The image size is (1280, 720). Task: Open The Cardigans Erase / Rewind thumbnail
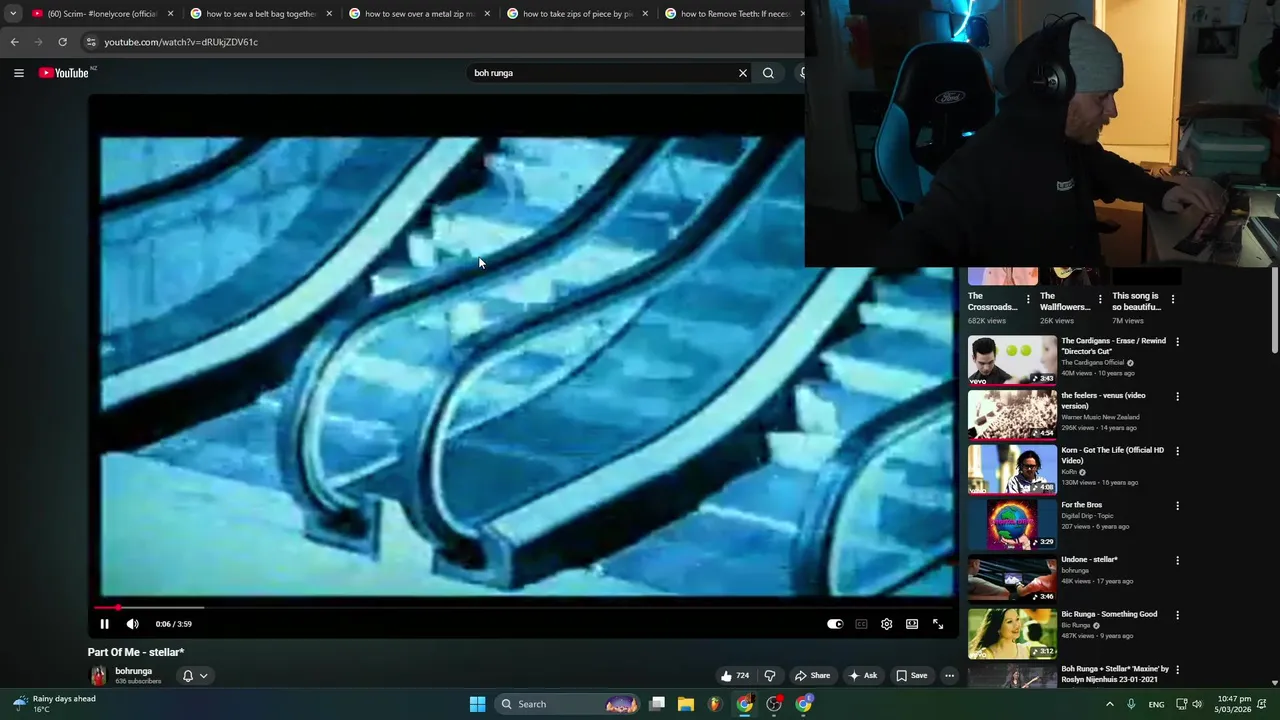click(x=1012, y=360)
